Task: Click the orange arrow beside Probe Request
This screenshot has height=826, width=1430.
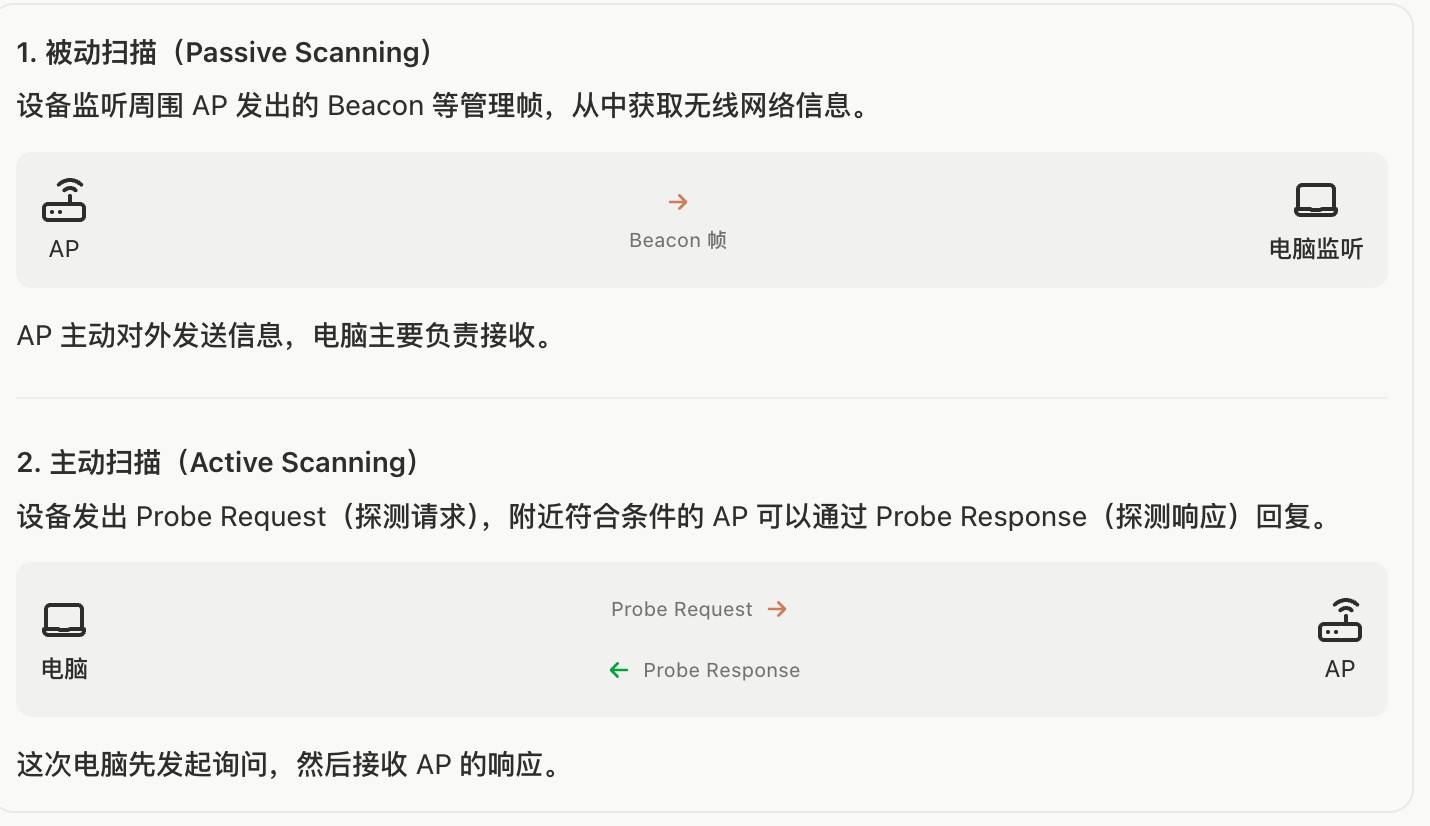Action: tap(777, 609)
